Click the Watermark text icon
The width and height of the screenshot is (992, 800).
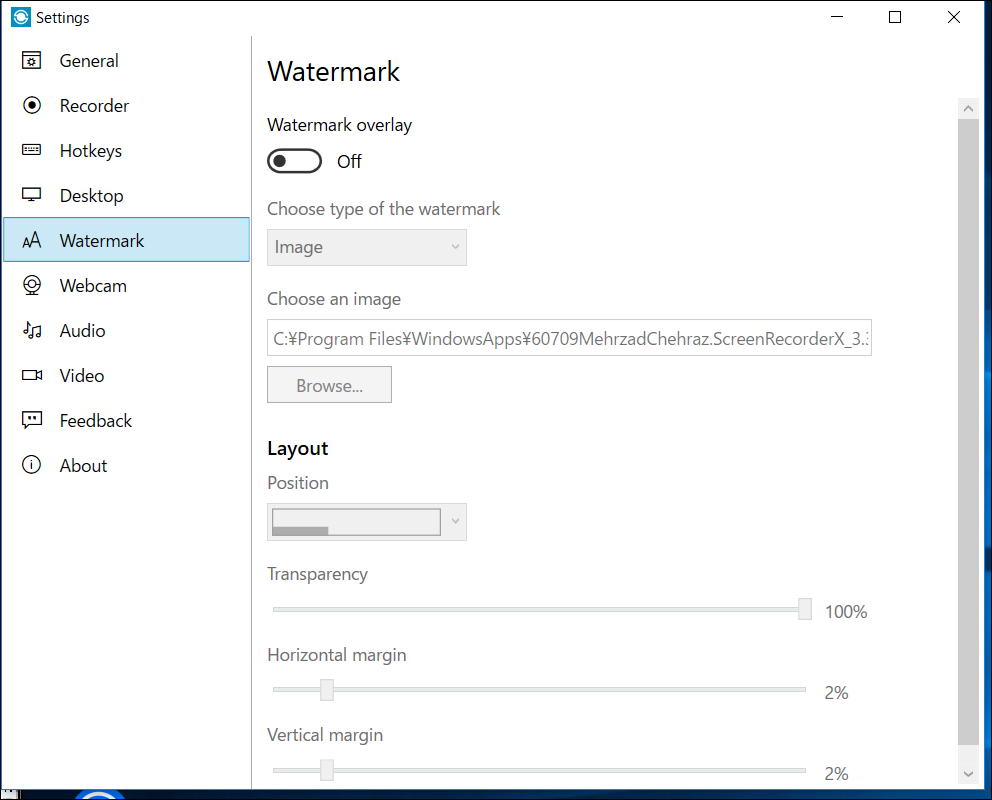30,240
